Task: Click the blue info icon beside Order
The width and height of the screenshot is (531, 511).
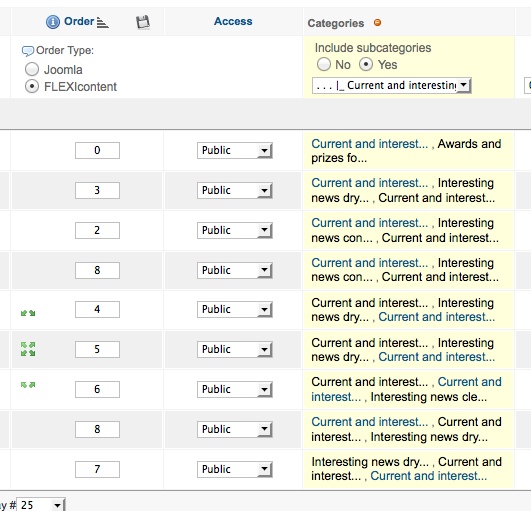Action: [x=53, y=22]
